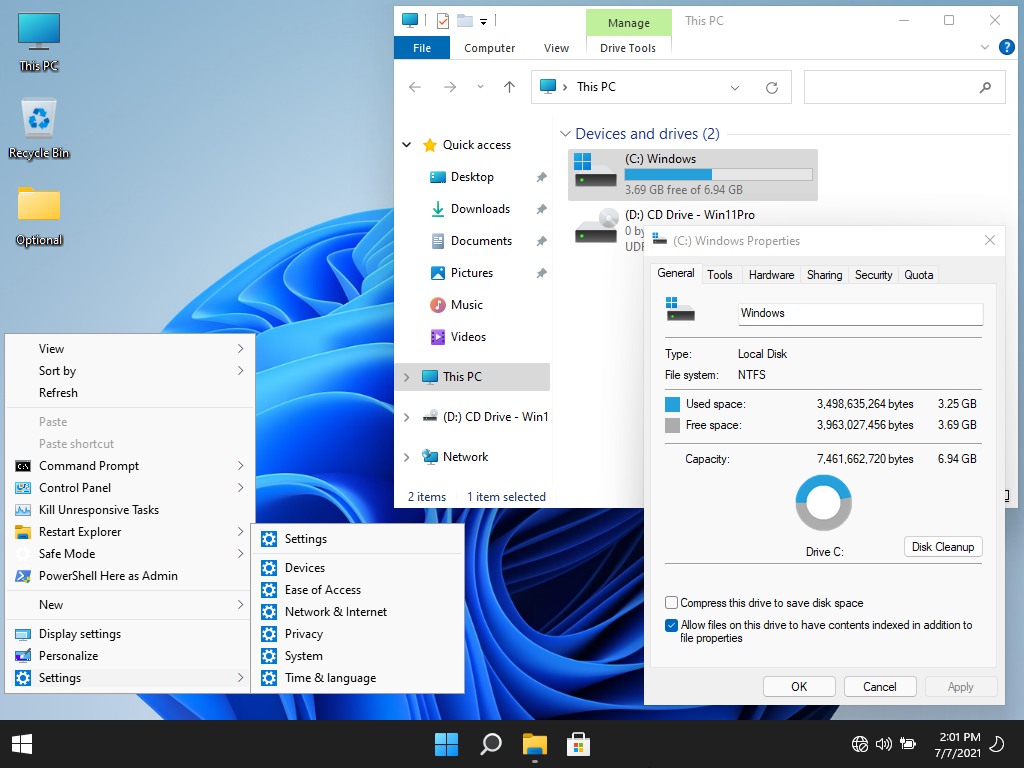Expand This PC in navigation pane

point(407,377)
